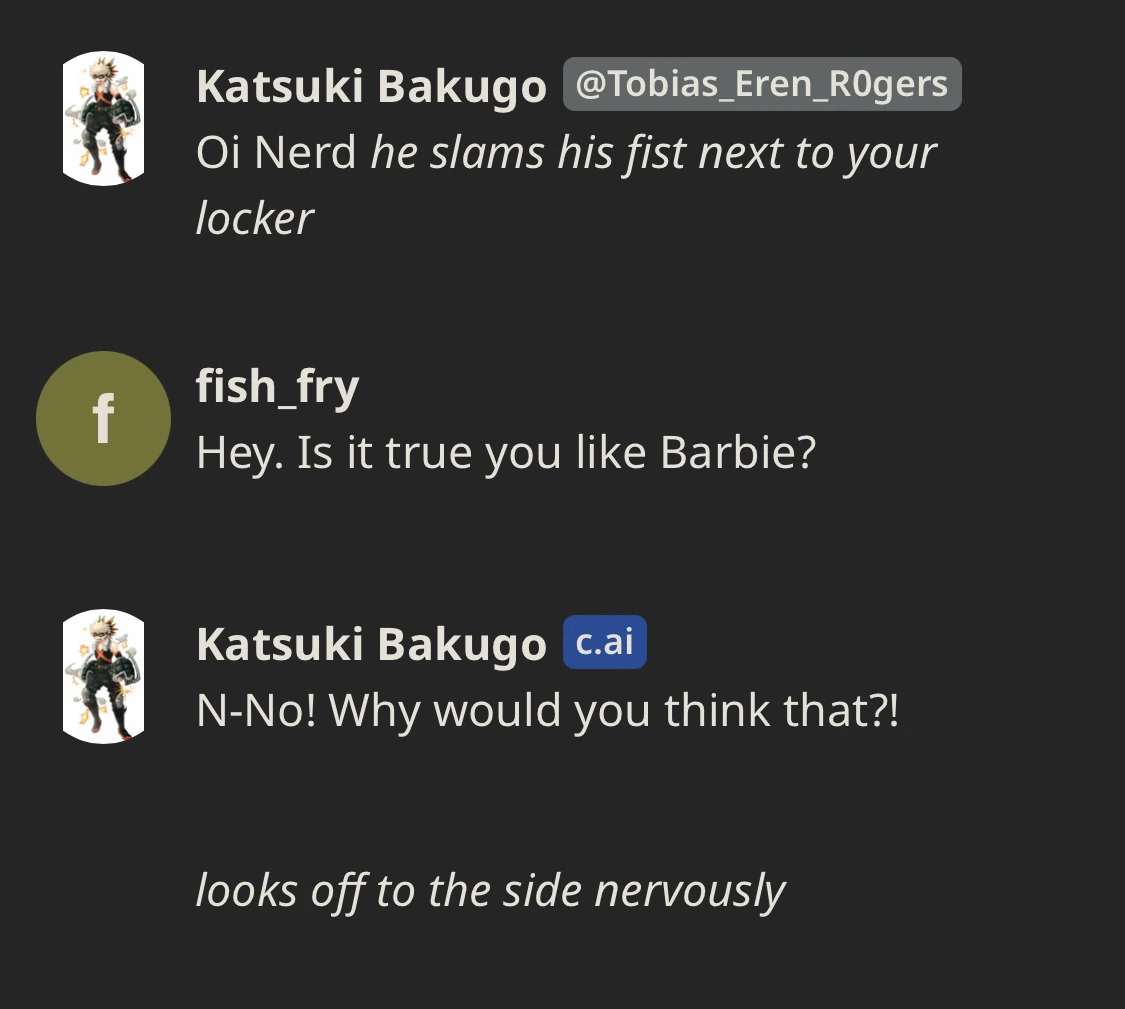Open the fish_fry username profile
1125x1009 pixels.
tap(277, 385)
